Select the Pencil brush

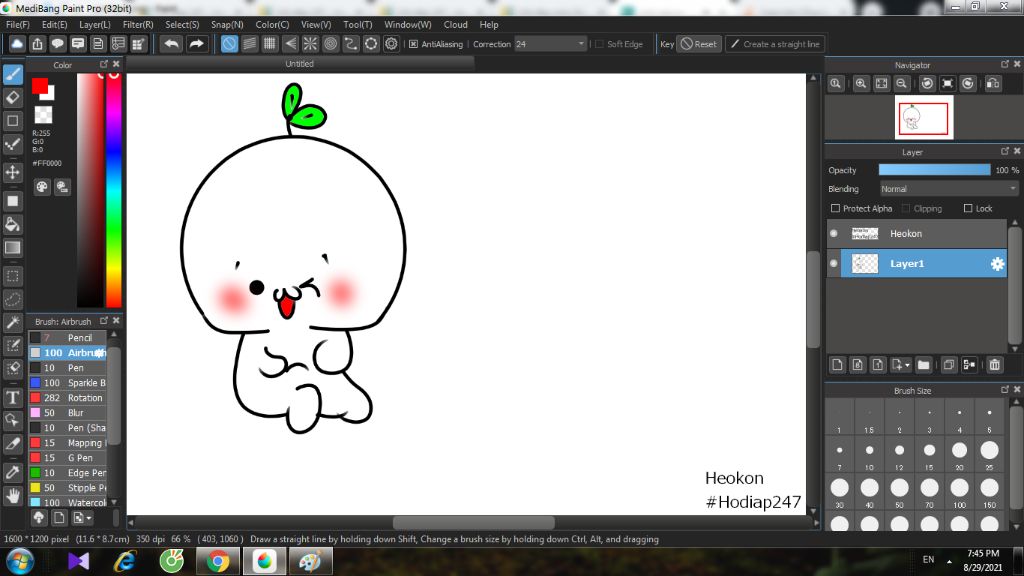click(x=68, y=338)
